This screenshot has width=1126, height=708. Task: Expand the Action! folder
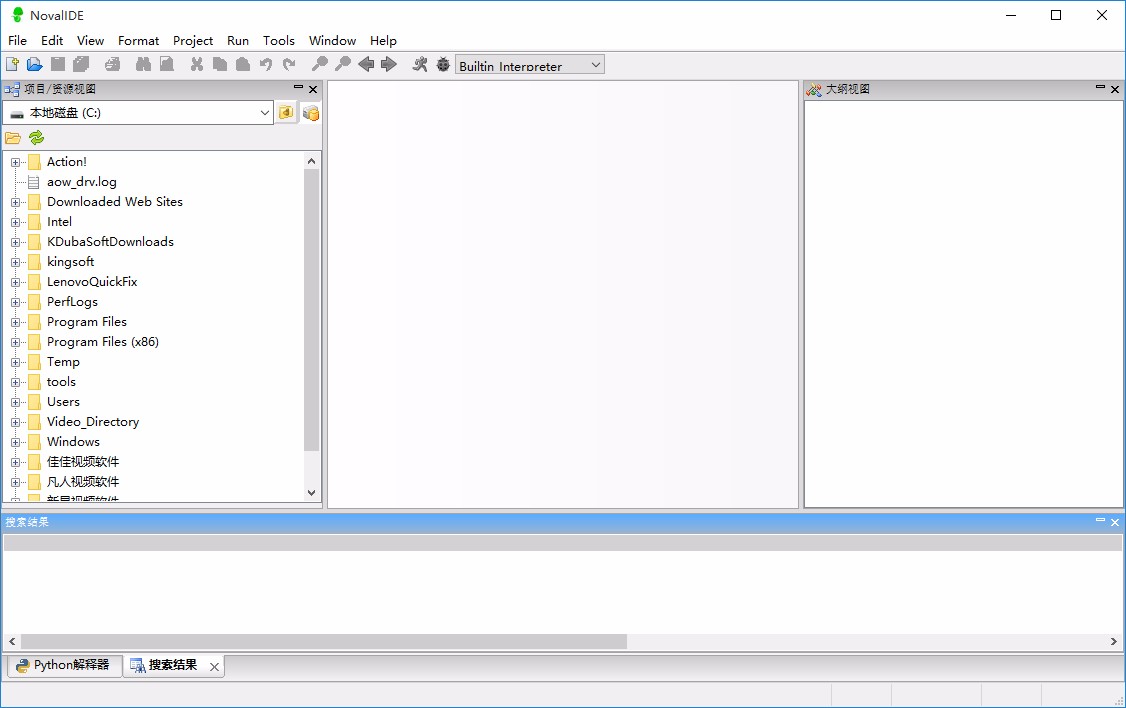coord(15,162)
